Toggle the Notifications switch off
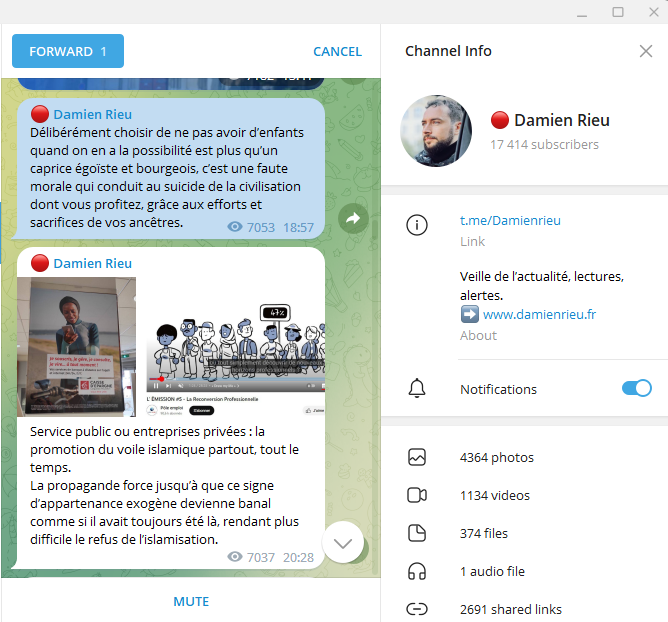Viewport: 668px width, 622px height. click(x=636, y=389)
